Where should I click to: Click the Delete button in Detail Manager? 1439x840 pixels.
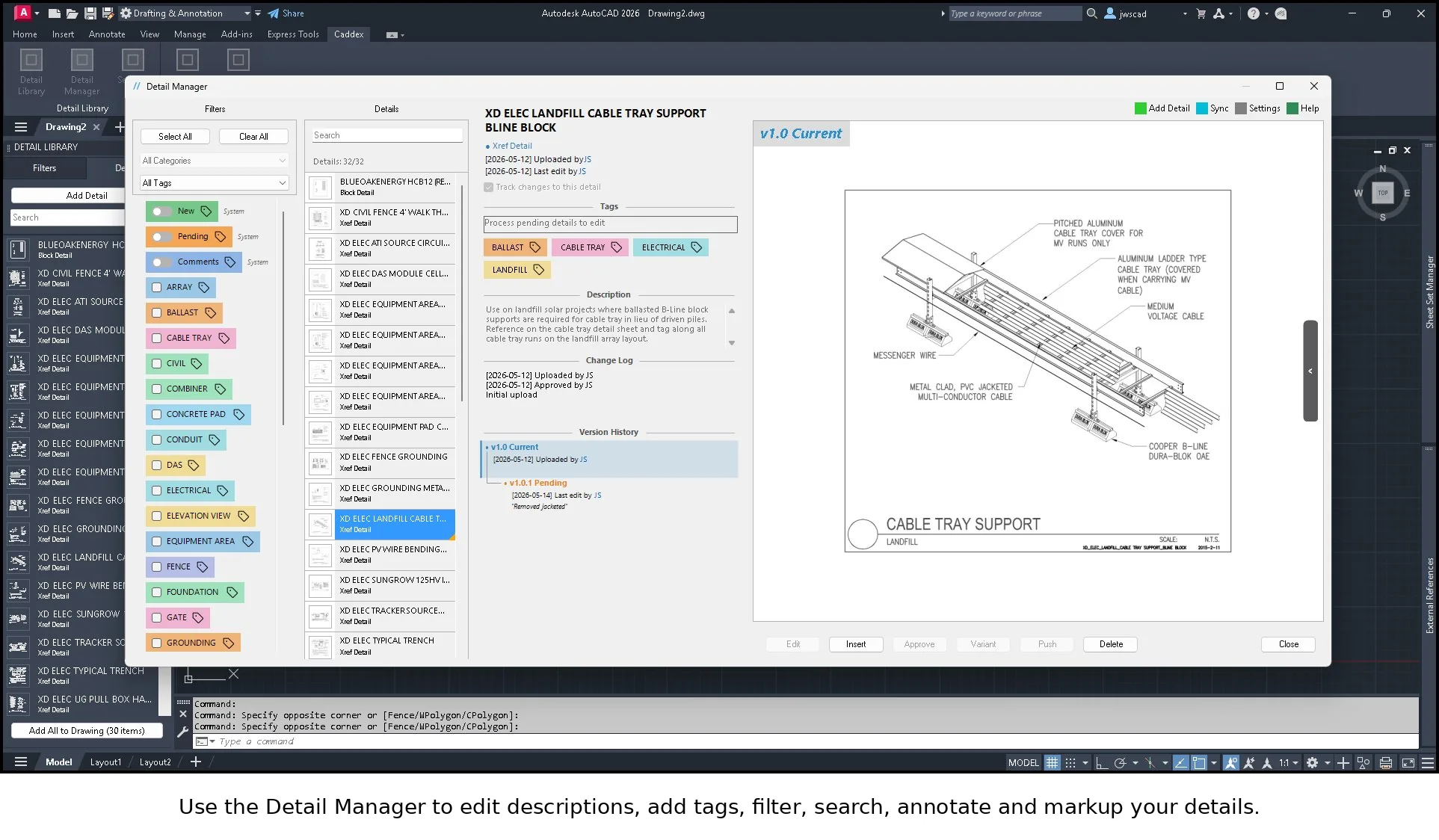coord(1111,644)
